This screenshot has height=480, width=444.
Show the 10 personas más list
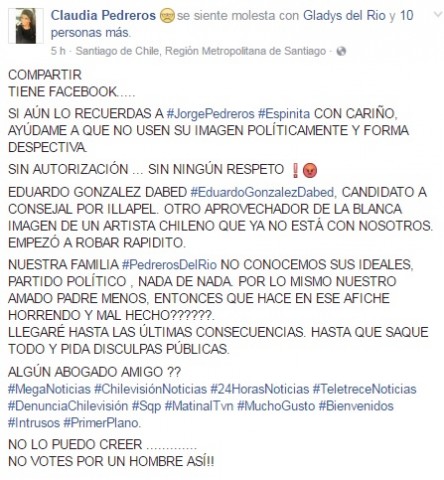pos(232,24)
